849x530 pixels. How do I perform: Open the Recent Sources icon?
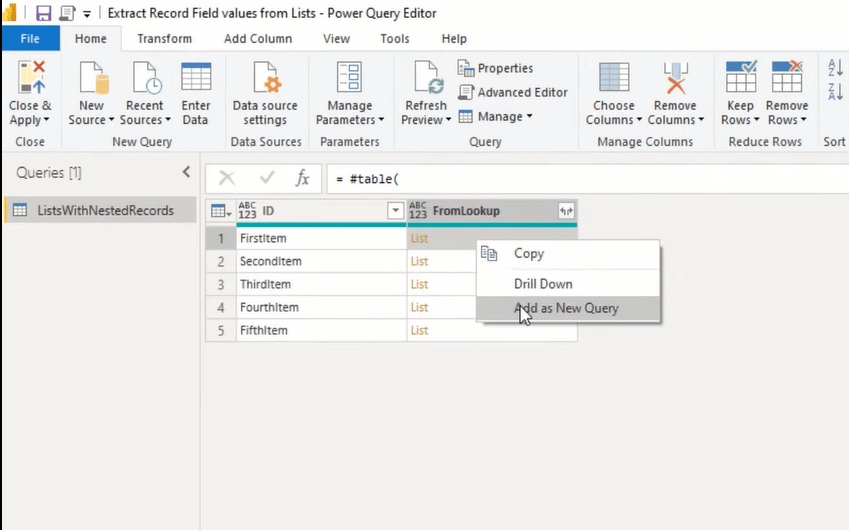(147, 78)
